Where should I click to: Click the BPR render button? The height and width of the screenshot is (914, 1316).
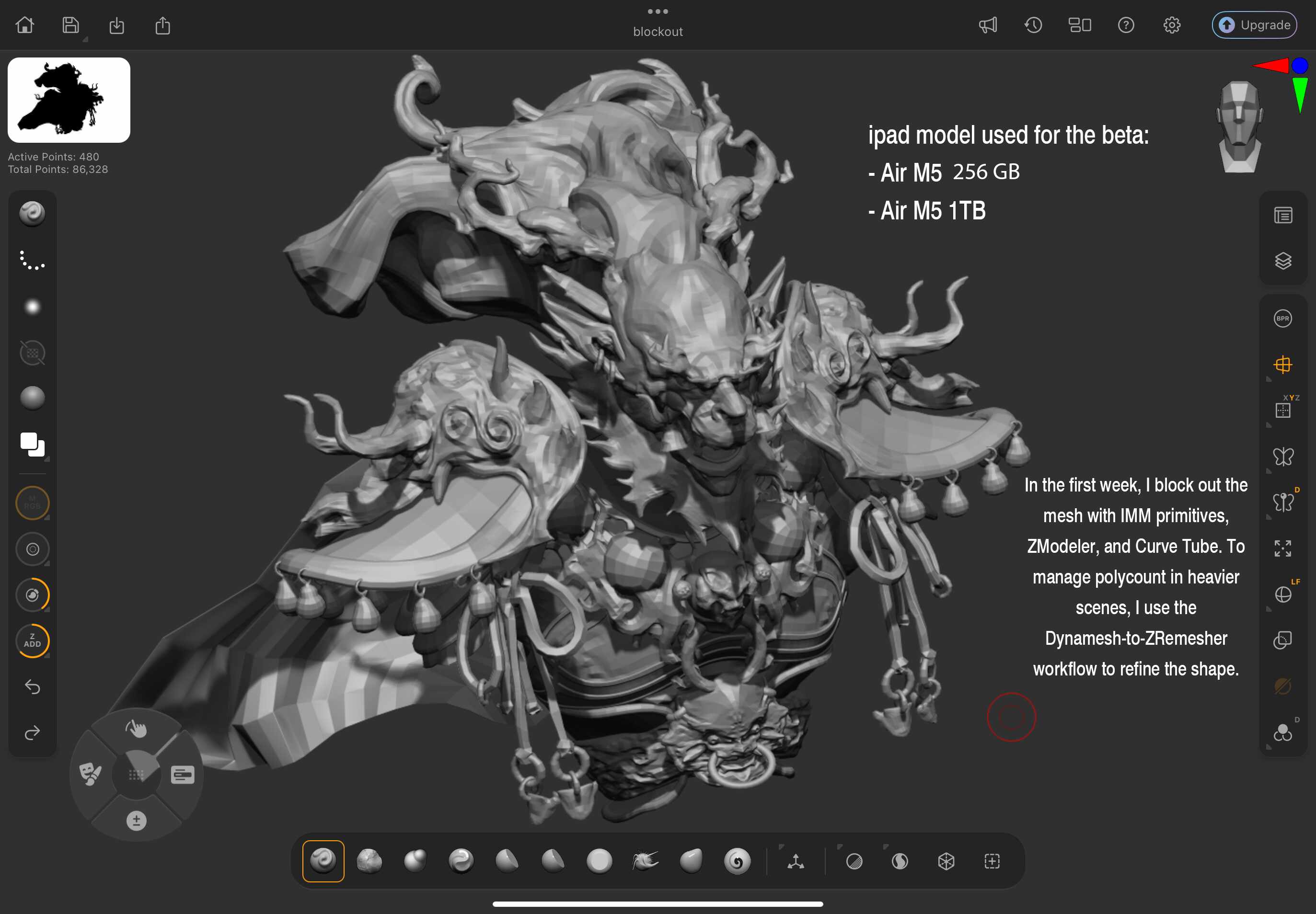[1282, 319]
